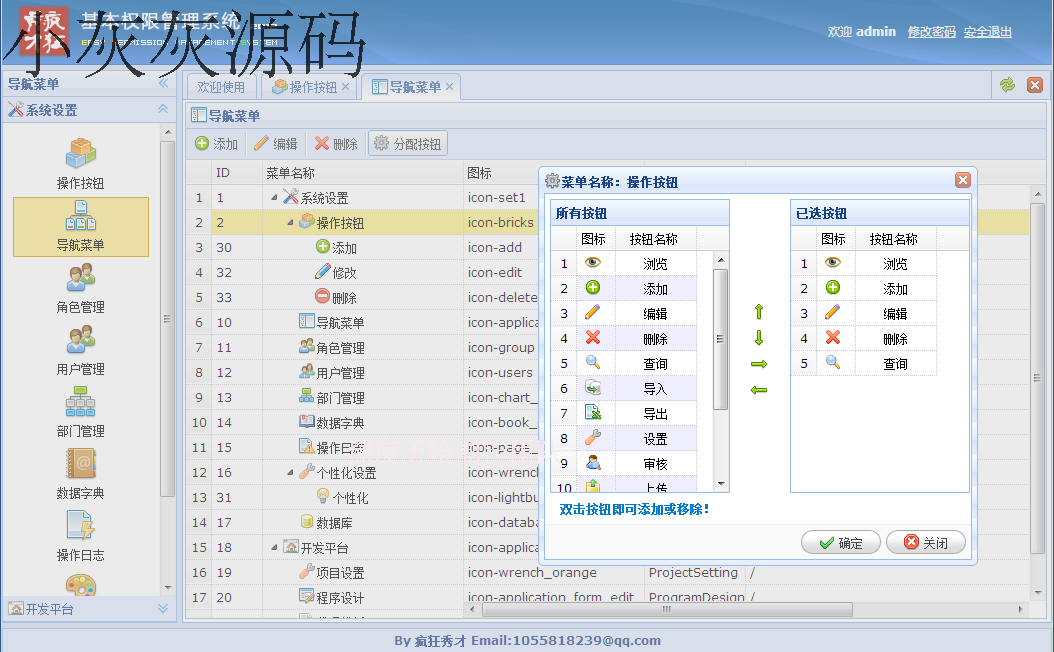Select 浏览 eye icon in 所有按钮 list
The width and height of the screenshot is (1054, 652).
(592, 263)
